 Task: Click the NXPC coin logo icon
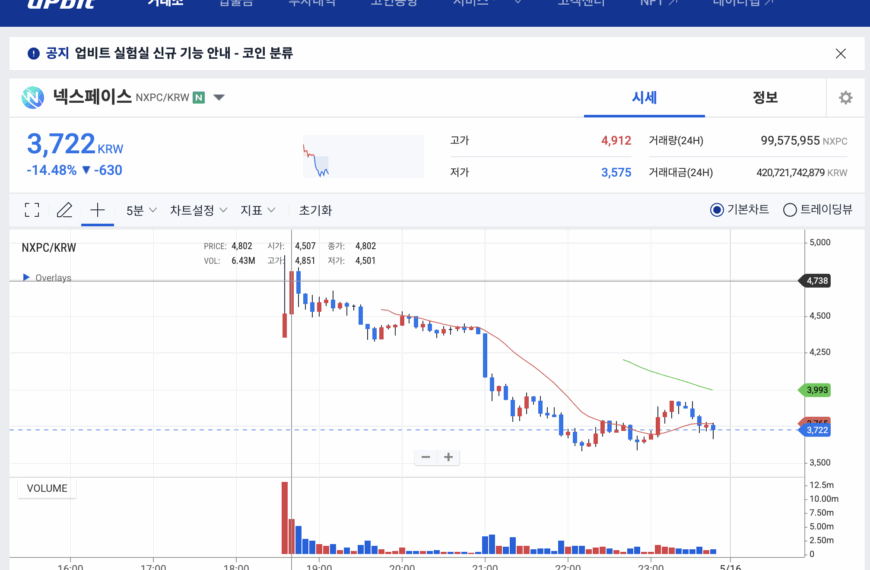[33, 98]
